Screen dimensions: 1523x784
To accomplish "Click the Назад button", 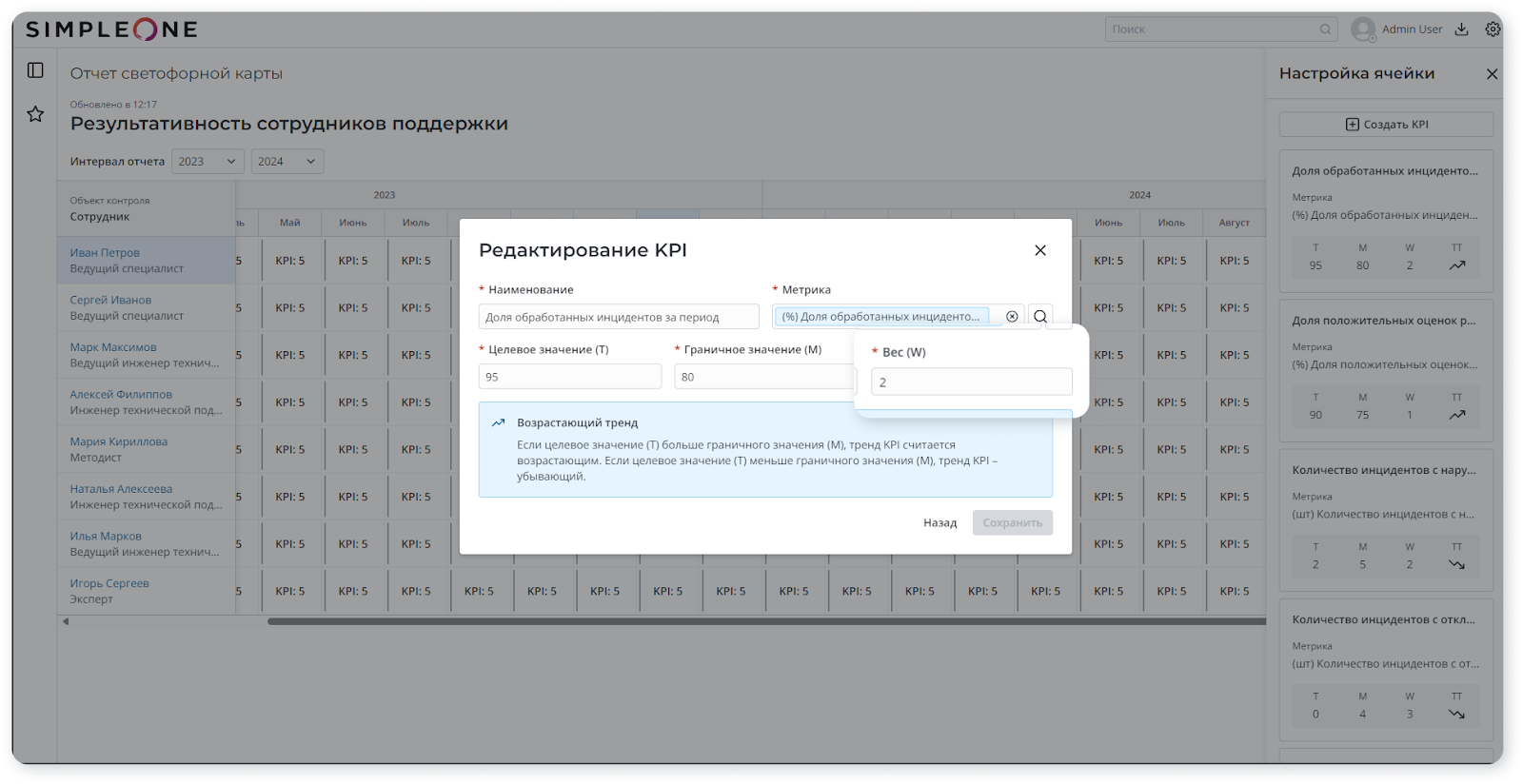I will tap(940, 522).
